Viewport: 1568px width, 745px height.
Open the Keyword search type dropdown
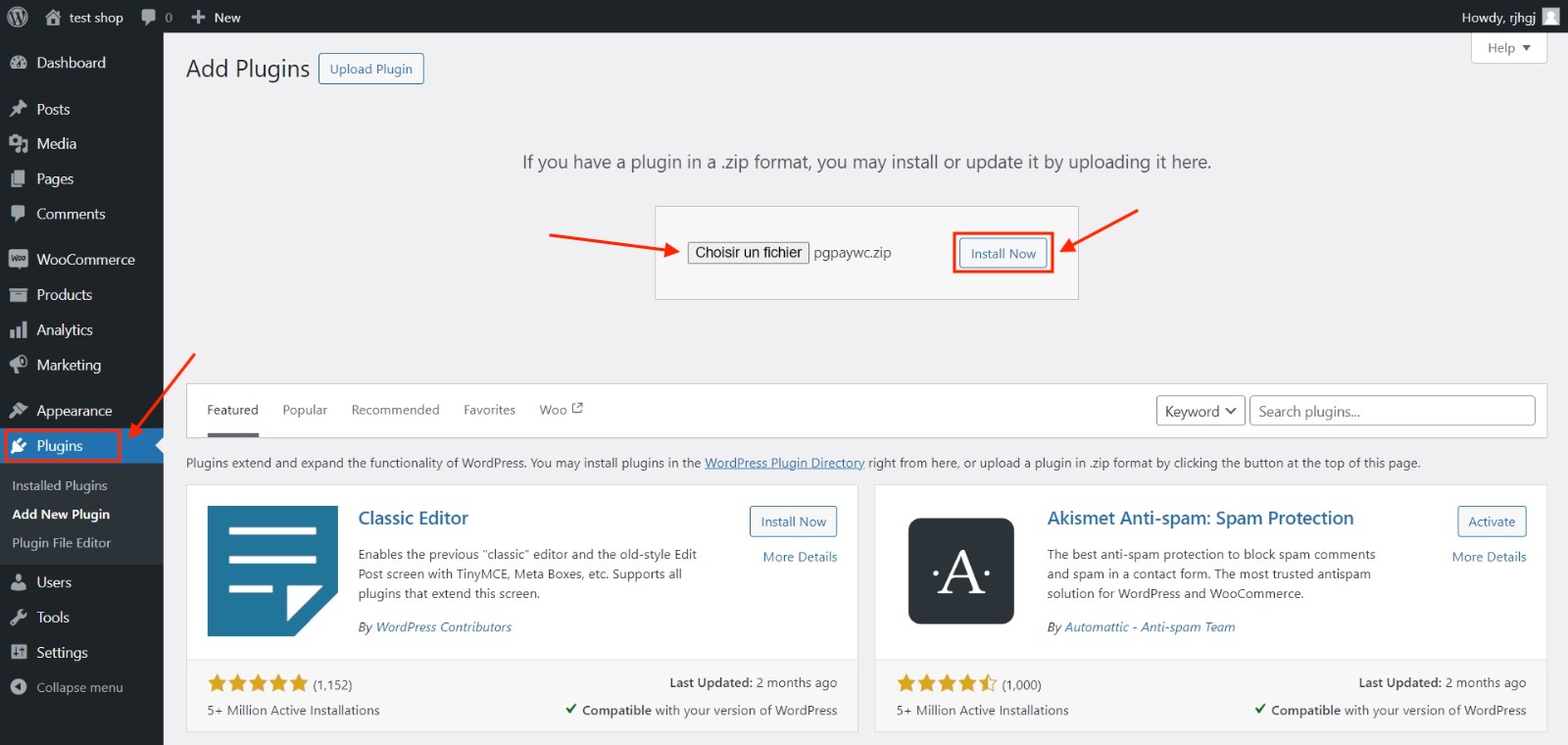point(1200,412)
